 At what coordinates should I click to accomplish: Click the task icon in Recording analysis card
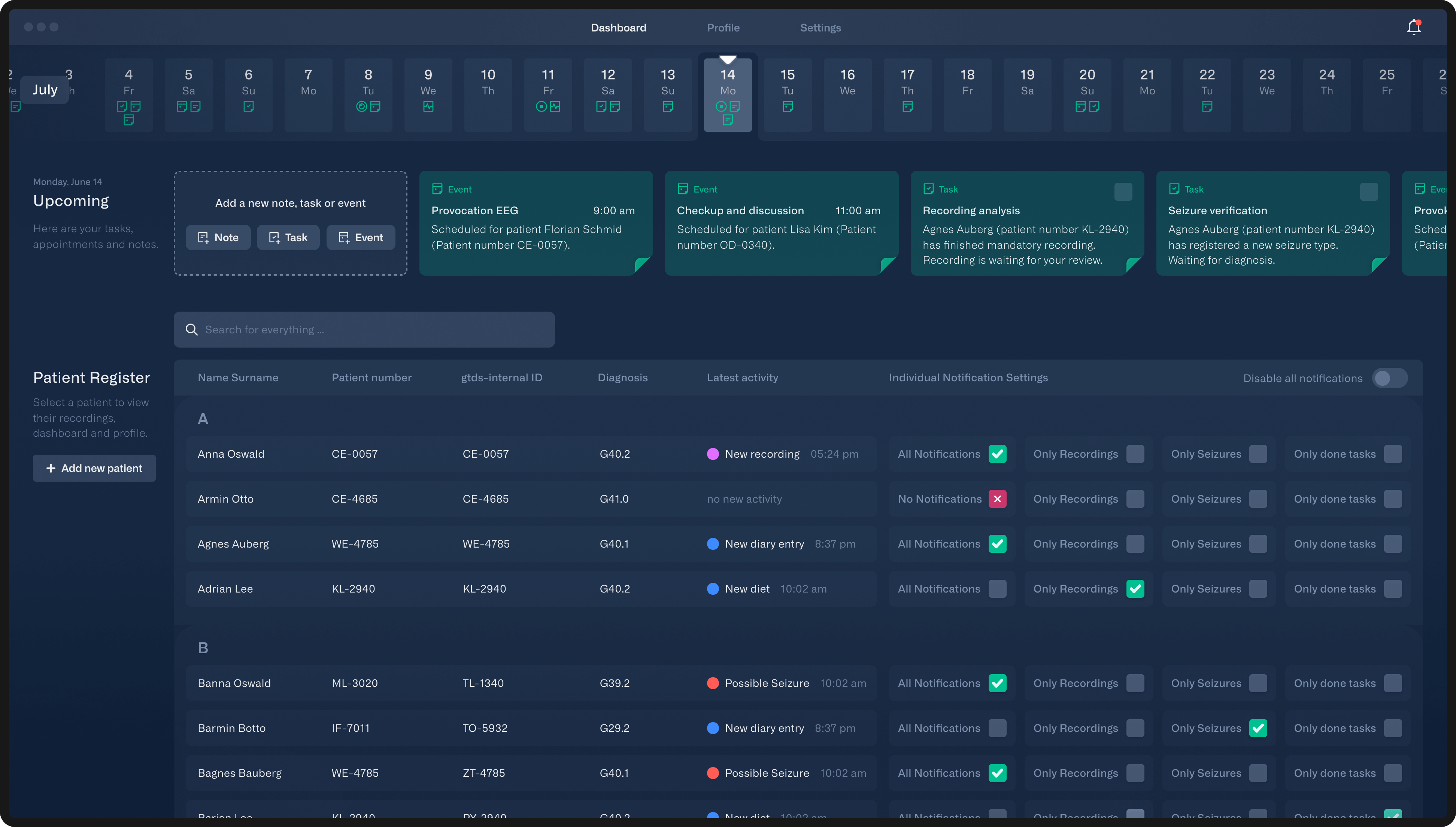click(928, 188)
